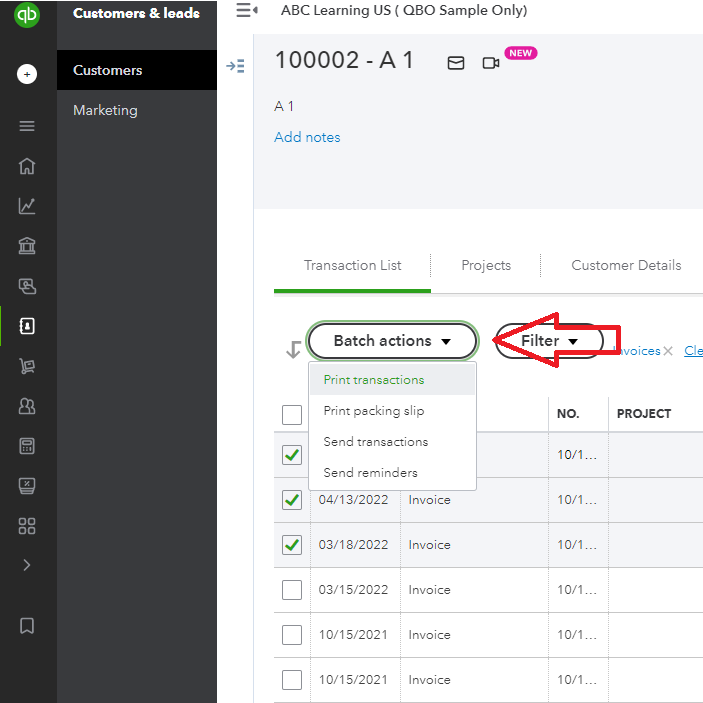This screenshot has height=703, width=703.
Task: Open the bank building icon in sidebar
Action: [x=27, y=246]
